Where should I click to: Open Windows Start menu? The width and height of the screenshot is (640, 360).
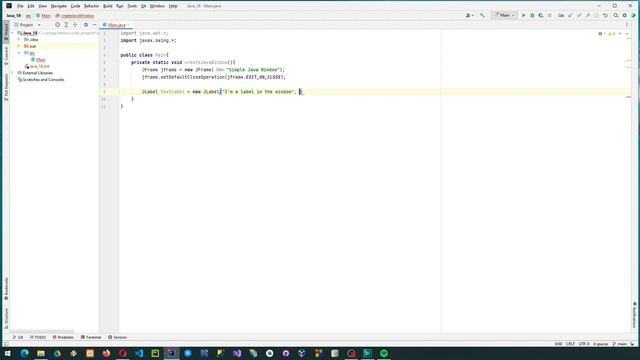[8, 353]
